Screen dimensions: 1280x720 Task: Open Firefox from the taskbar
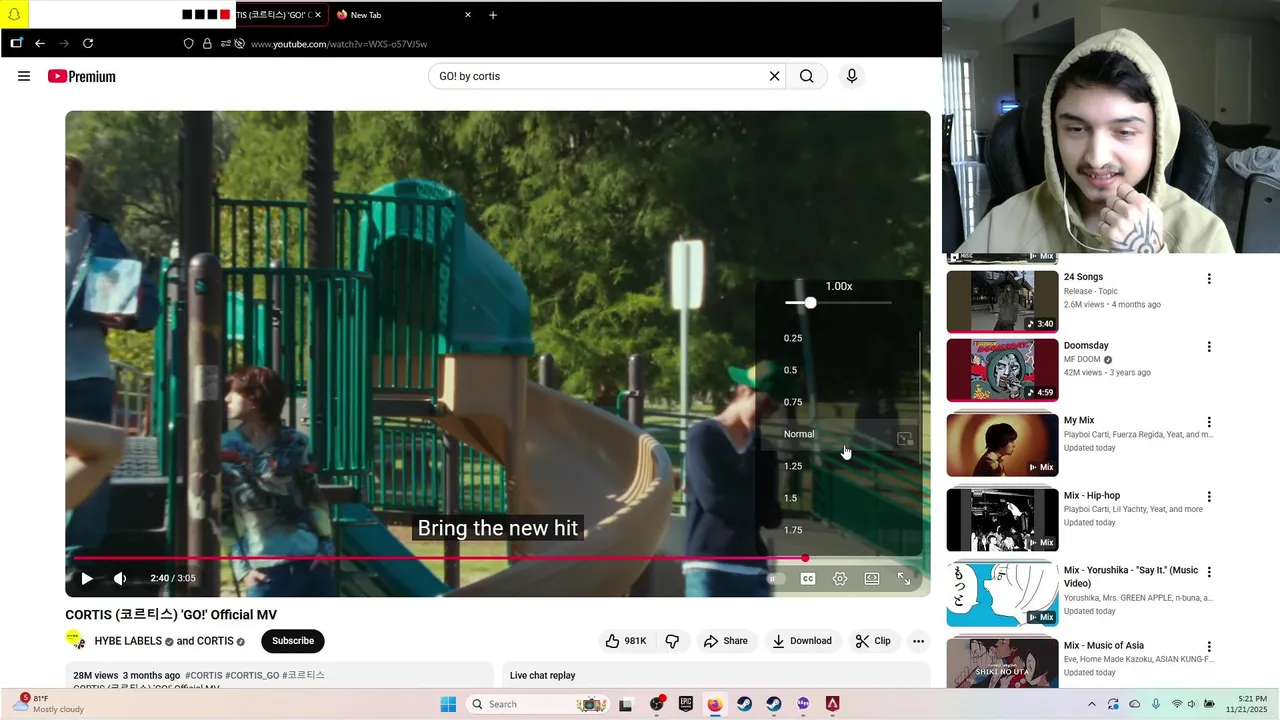(x=714, y=704)
